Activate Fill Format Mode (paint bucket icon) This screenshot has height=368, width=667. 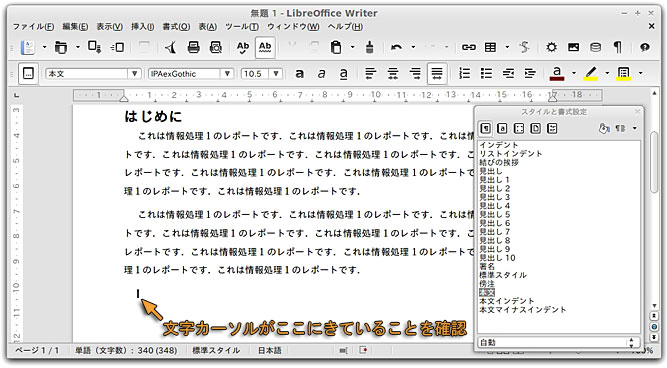604,128
